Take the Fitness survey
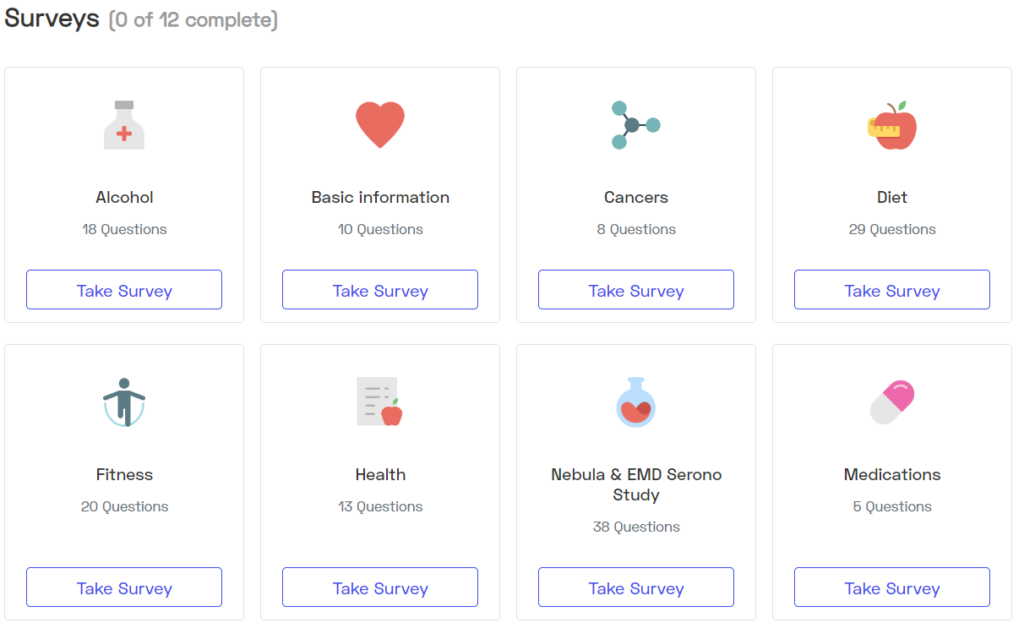Viewport: 1024px width, 634px height. tap(124, 588)
